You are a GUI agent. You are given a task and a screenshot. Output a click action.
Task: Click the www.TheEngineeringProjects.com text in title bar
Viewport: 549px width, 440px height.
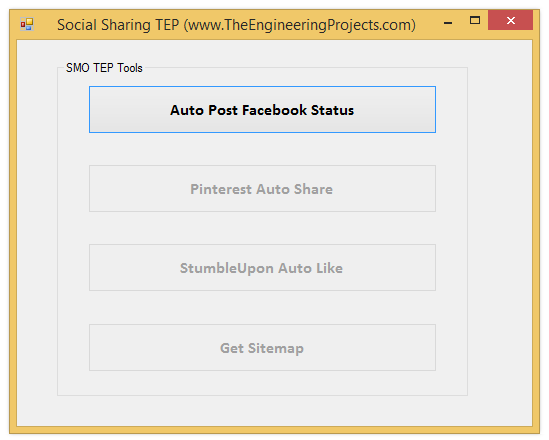point(300,25)
